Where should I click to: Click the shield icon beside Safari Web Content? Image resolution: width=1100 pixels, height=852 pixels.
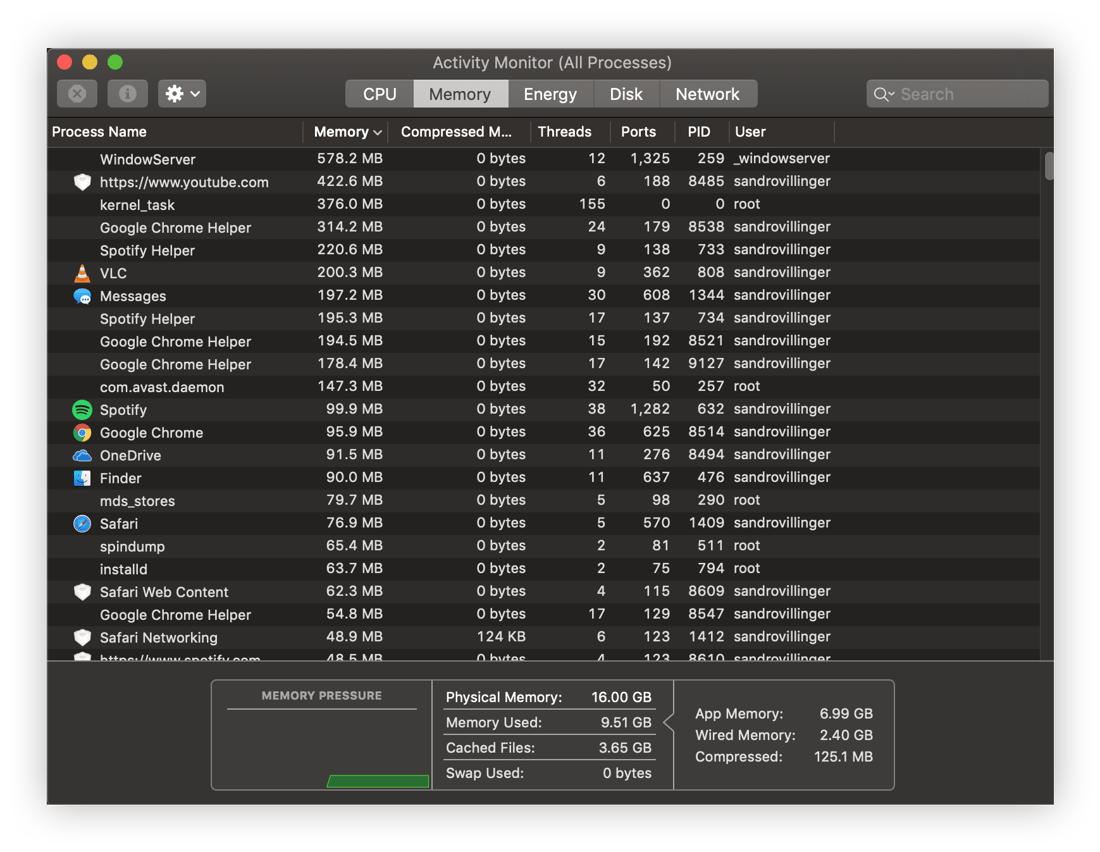[x=82, y=591]
